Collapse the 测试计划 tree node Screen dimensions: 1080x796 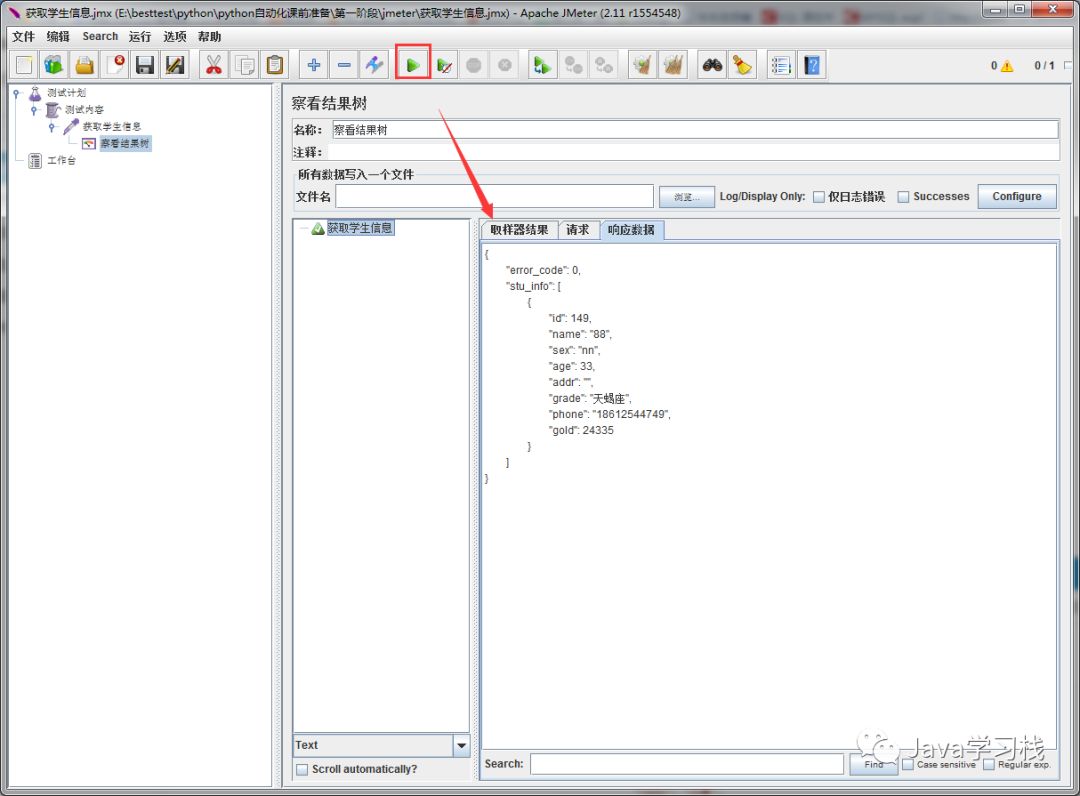pos(16,93)
